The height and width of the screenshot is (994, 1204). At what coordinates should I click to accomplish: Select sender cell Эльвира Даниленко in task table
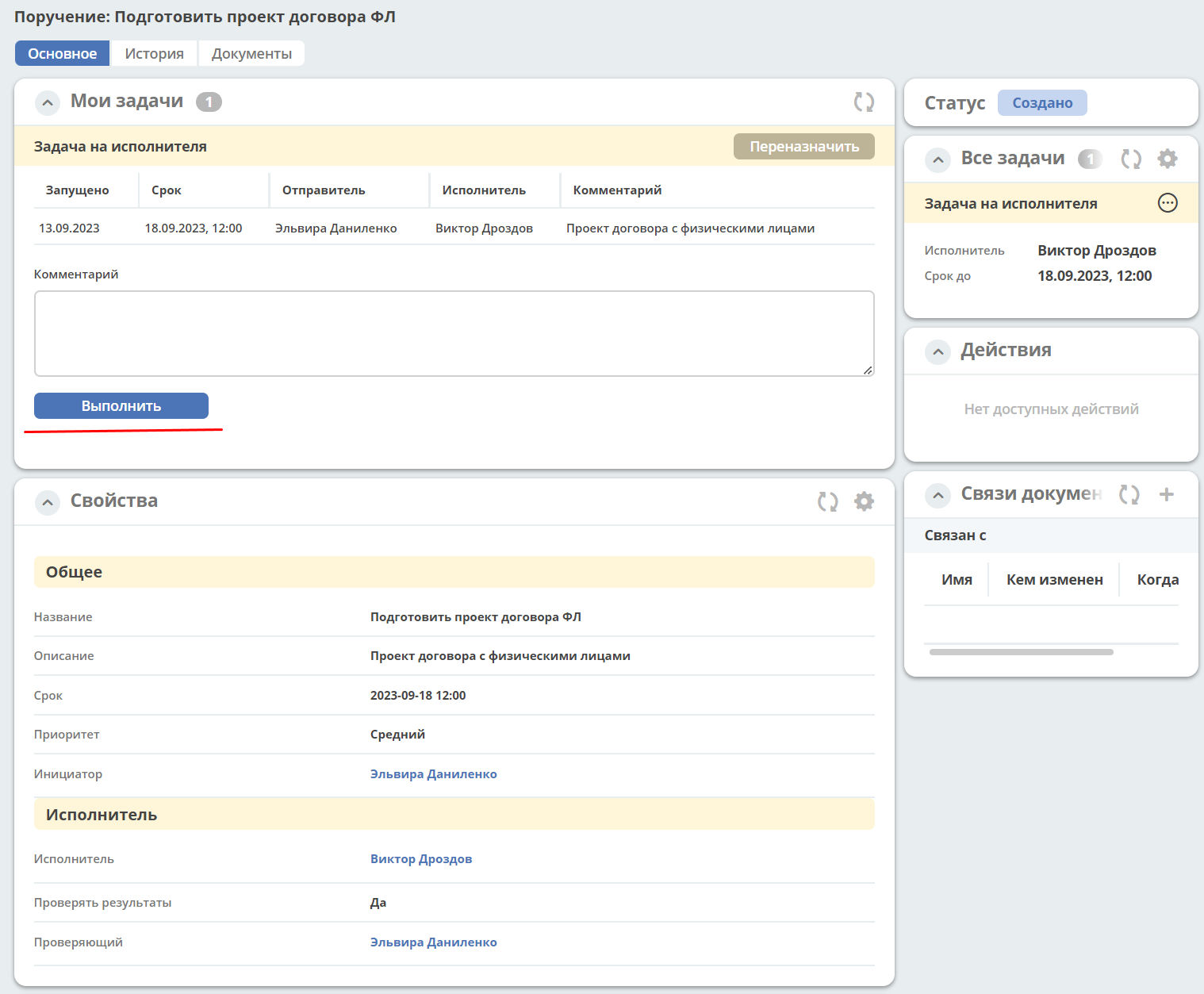[336, 228]
